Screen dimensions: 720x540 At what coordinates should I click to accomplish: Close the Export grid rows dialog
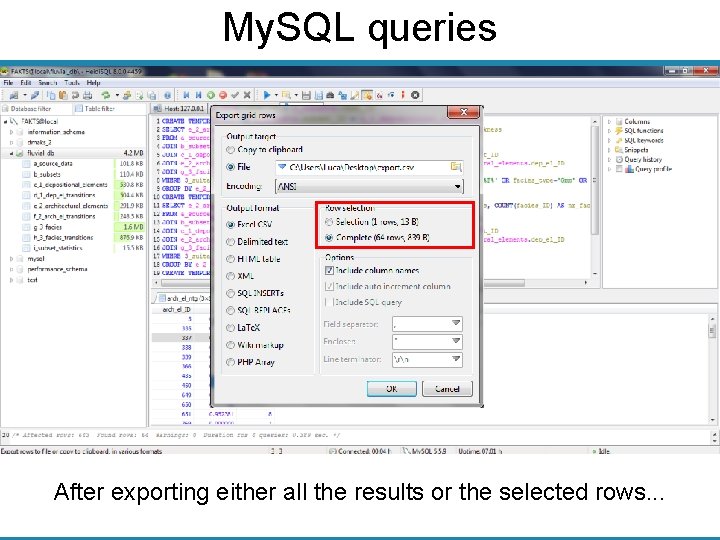tap(463, 112)
